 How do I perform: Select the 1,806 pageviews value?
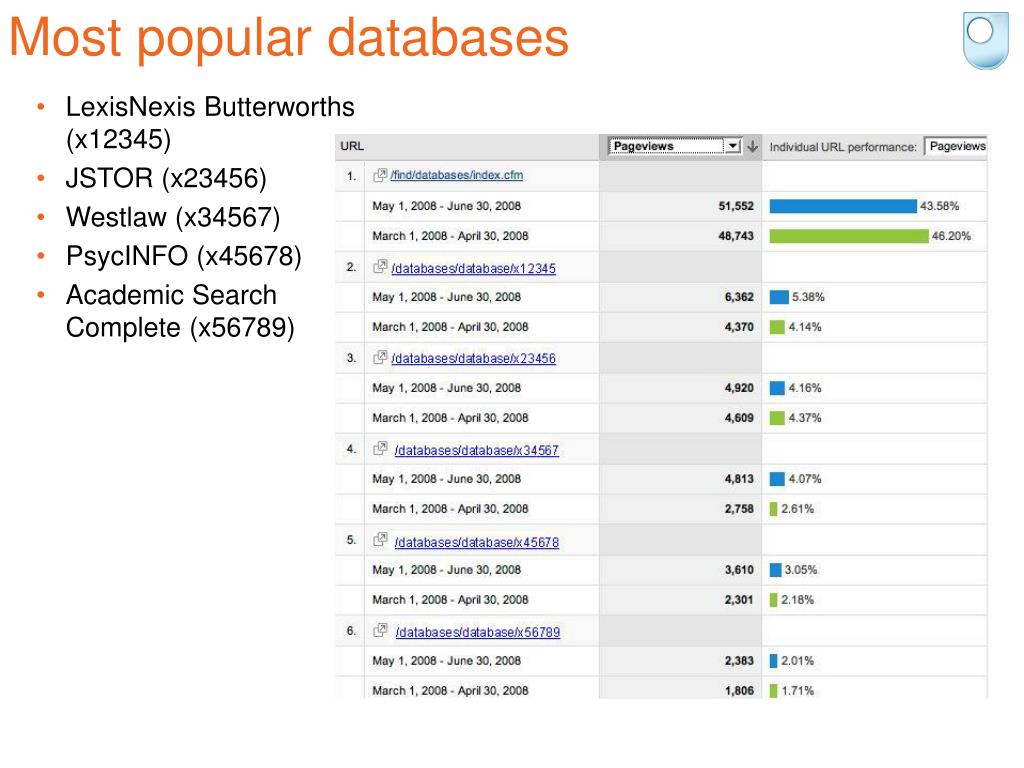pyautogui.click(x=739, y=690)
